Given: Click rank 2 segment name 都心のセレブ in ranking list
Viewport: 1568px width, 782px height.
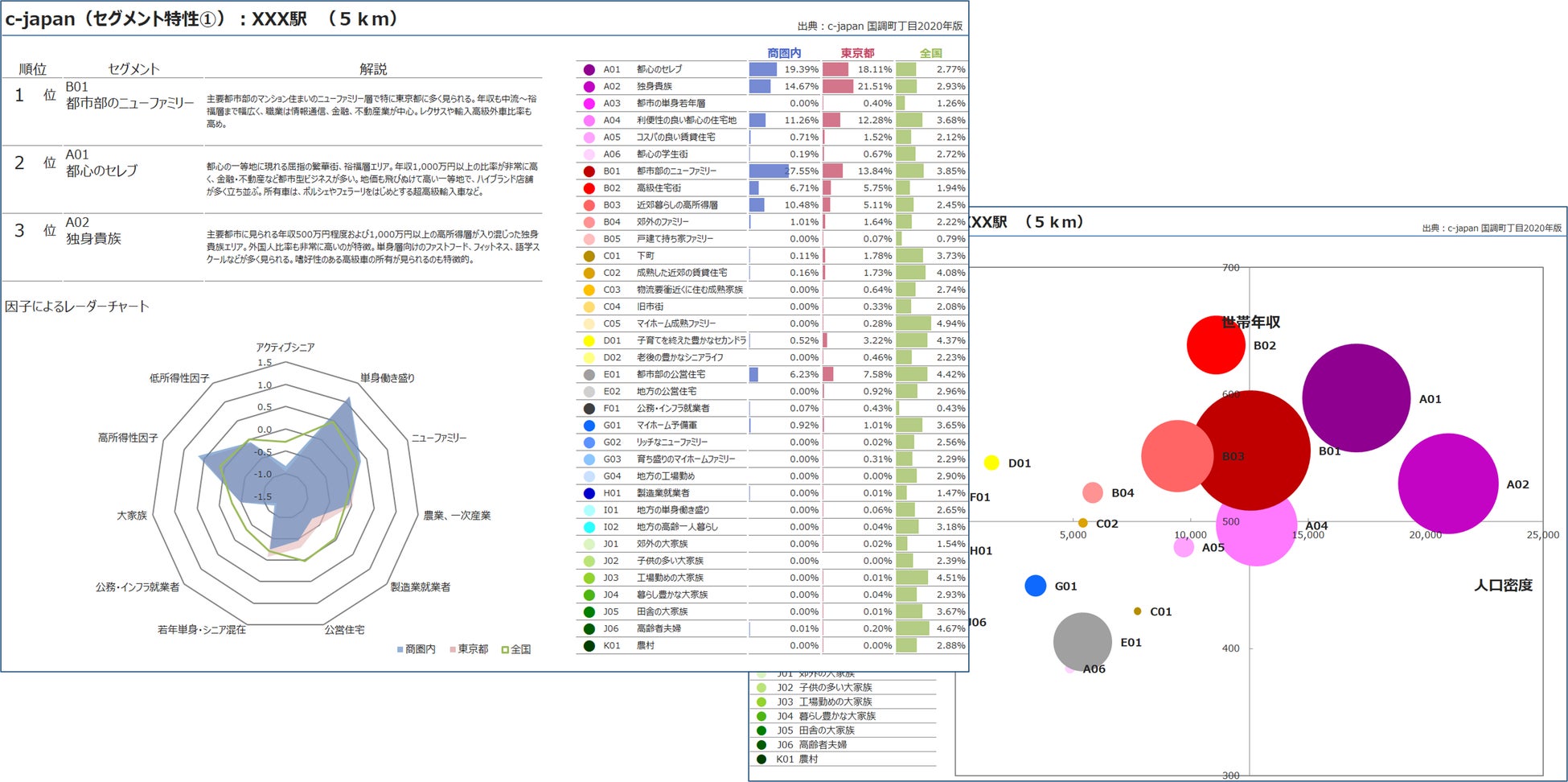Looking at the screenshot, I should 101,171.
